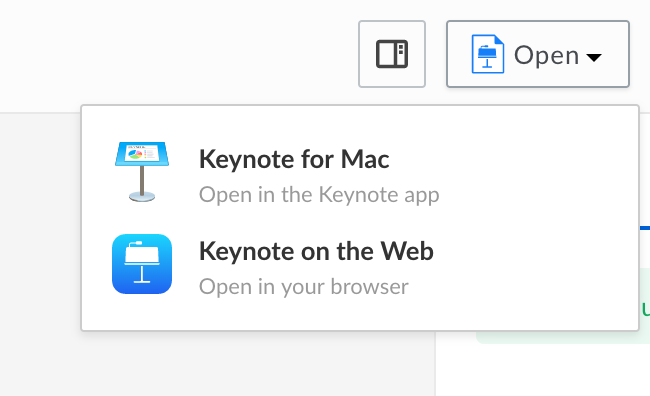Choose Keynote on the Web menu entry
This screenshot has width=650, height=396.
click(360, 265)
